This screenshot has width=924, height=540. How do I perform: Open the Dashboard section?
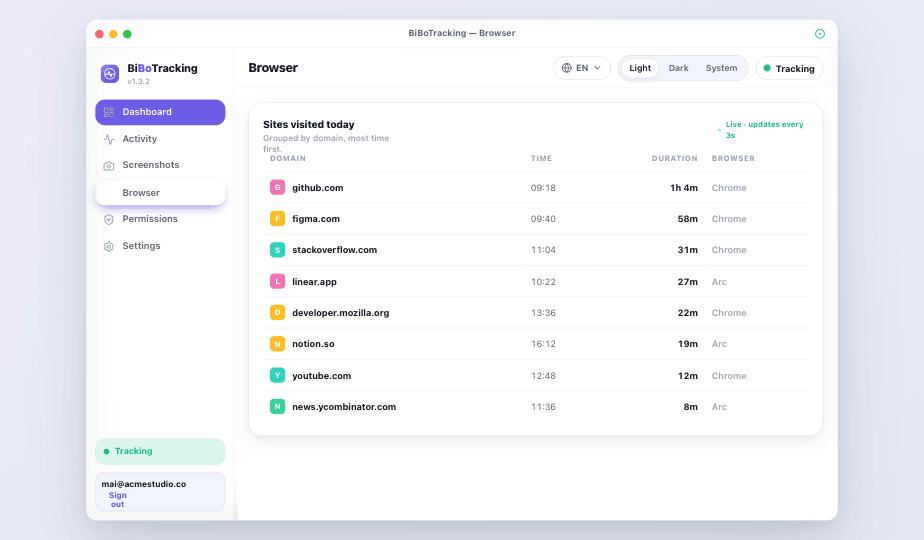tap(160, 112)
